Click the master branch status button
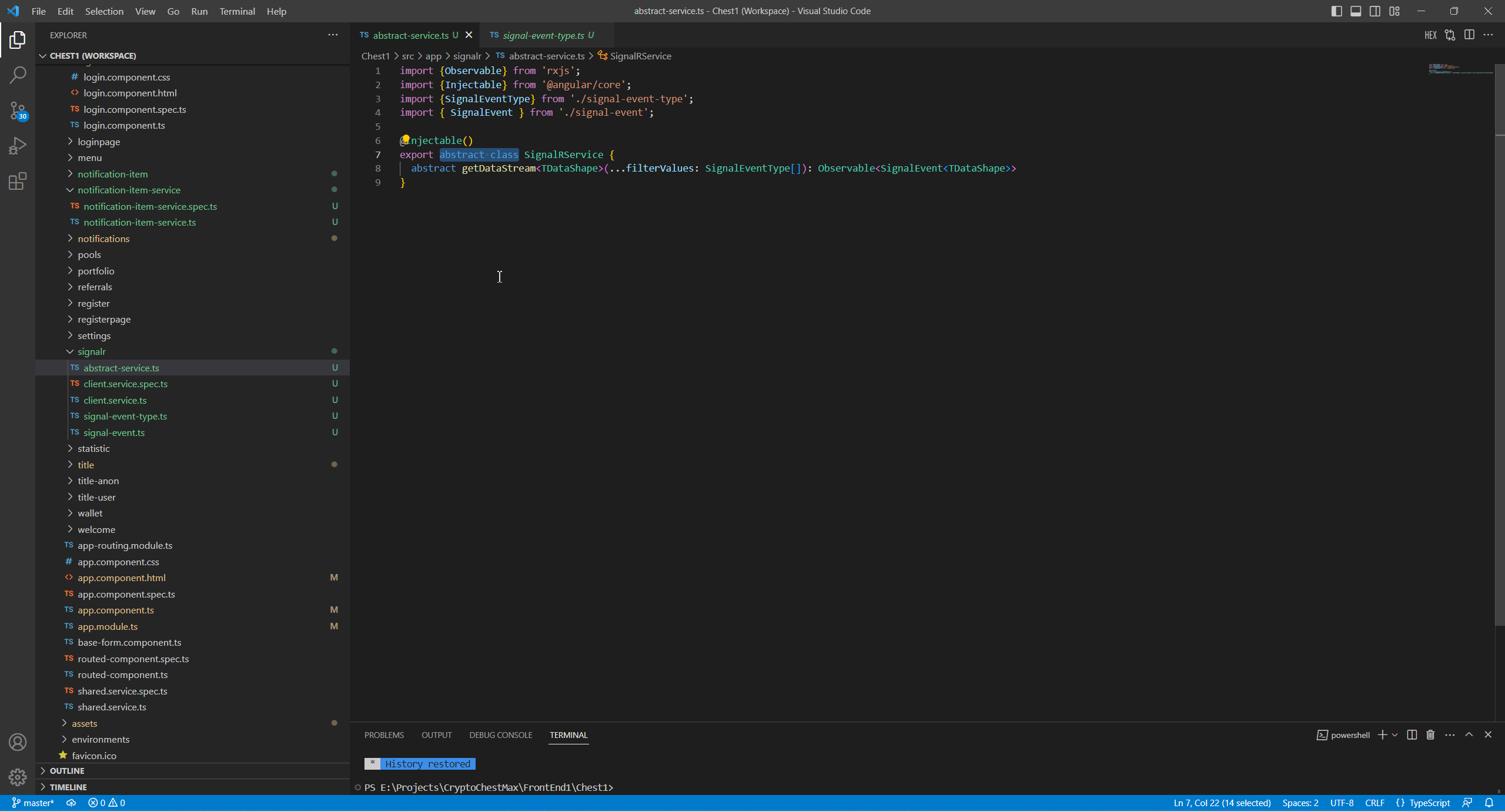 pos(33,803)
